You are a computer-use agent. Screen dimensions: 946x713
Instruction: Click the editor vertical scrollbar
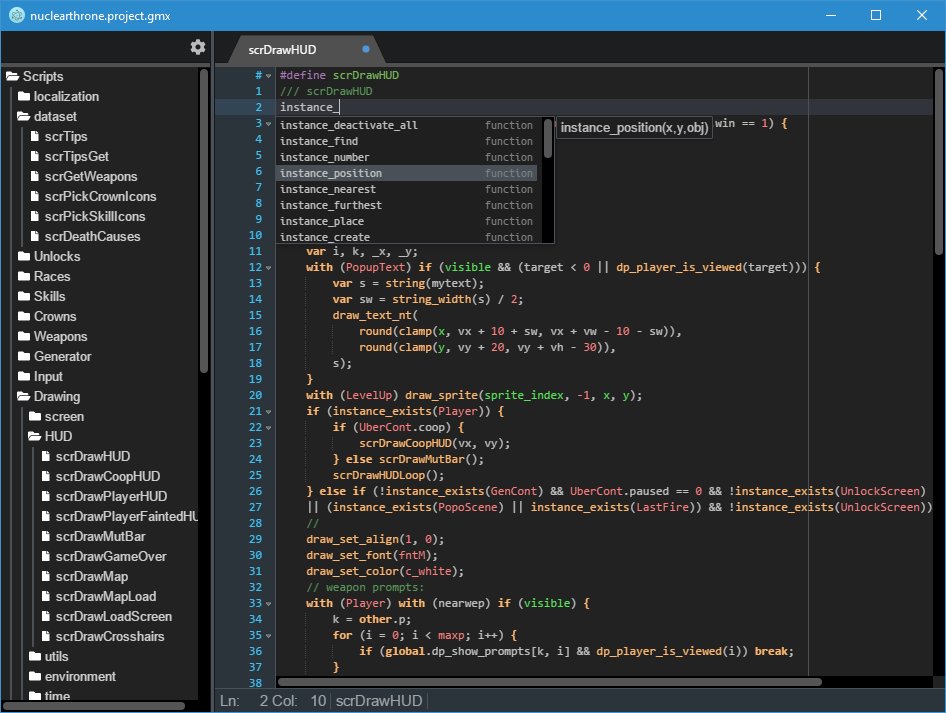coord(939,162)
